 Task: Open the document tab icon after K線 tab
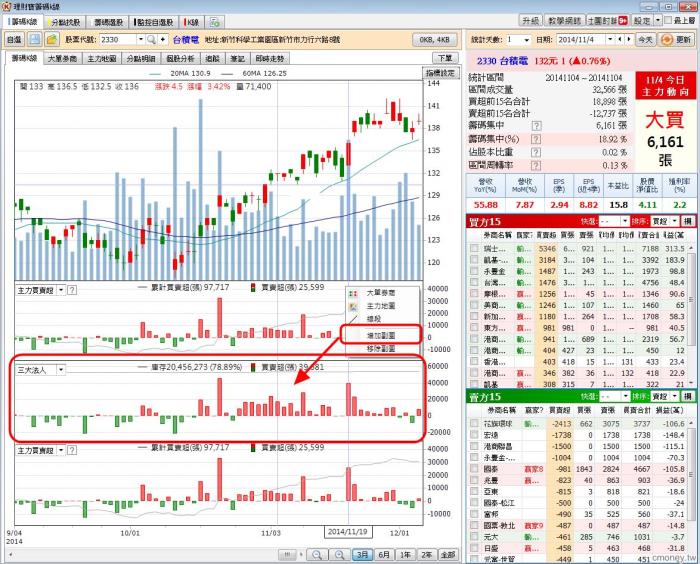click(215, 22)
